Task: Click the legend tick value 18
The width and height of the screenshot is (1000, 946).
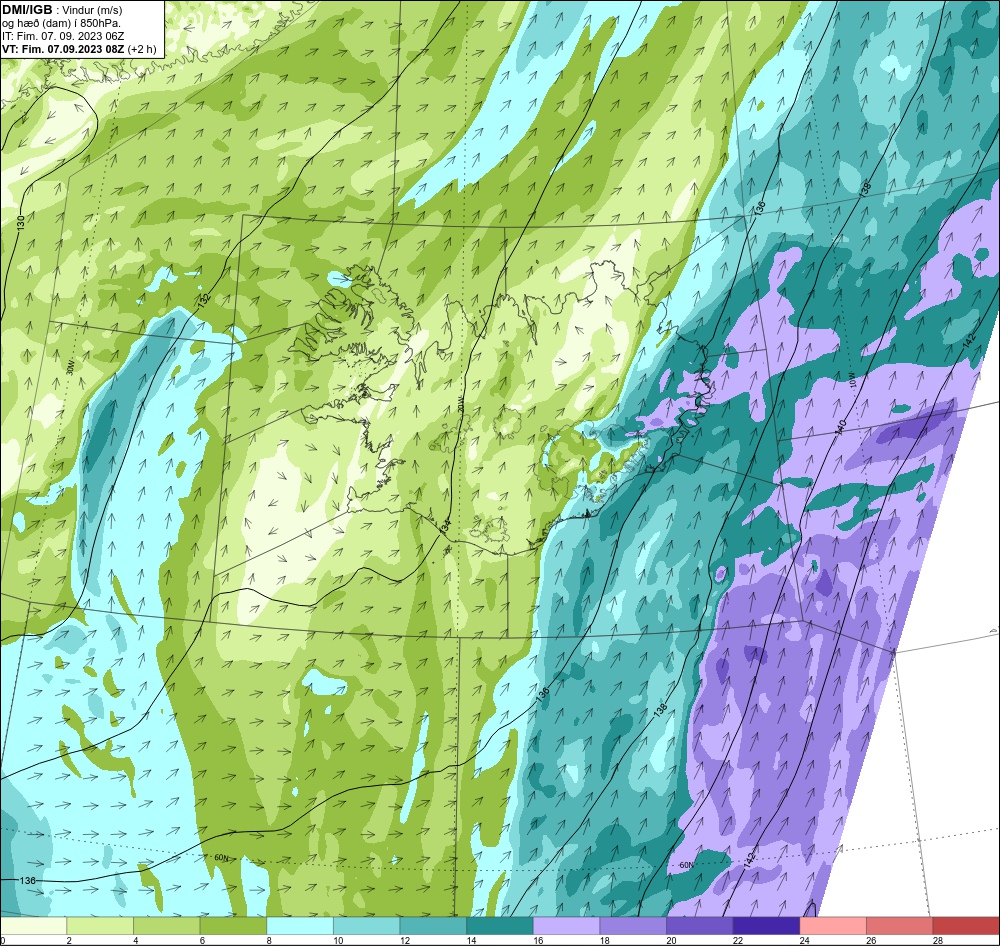Action: (605, 940)
